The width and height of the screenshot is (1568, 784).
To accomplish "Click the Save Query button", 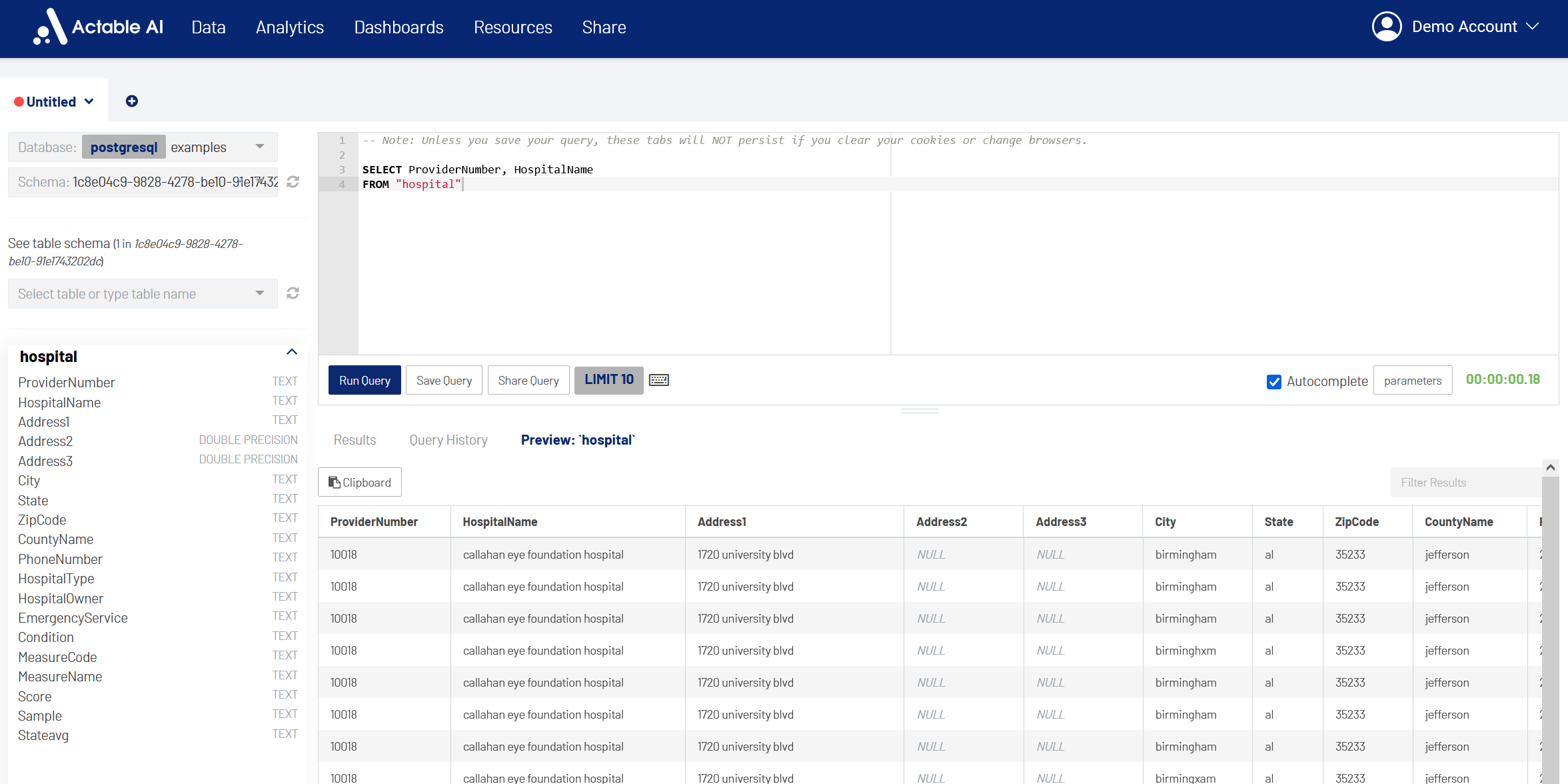I will pyautogui.click(x=444, y=380).
